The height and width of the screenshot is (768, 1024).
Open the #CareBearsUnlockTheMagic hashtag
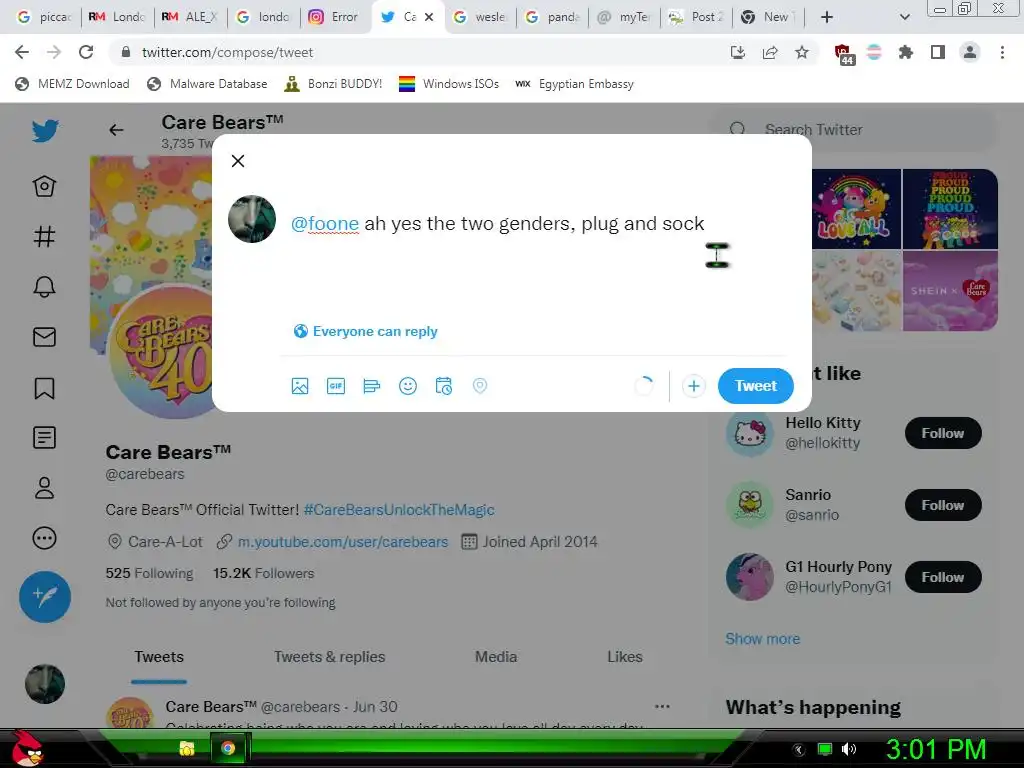[398, 509]
